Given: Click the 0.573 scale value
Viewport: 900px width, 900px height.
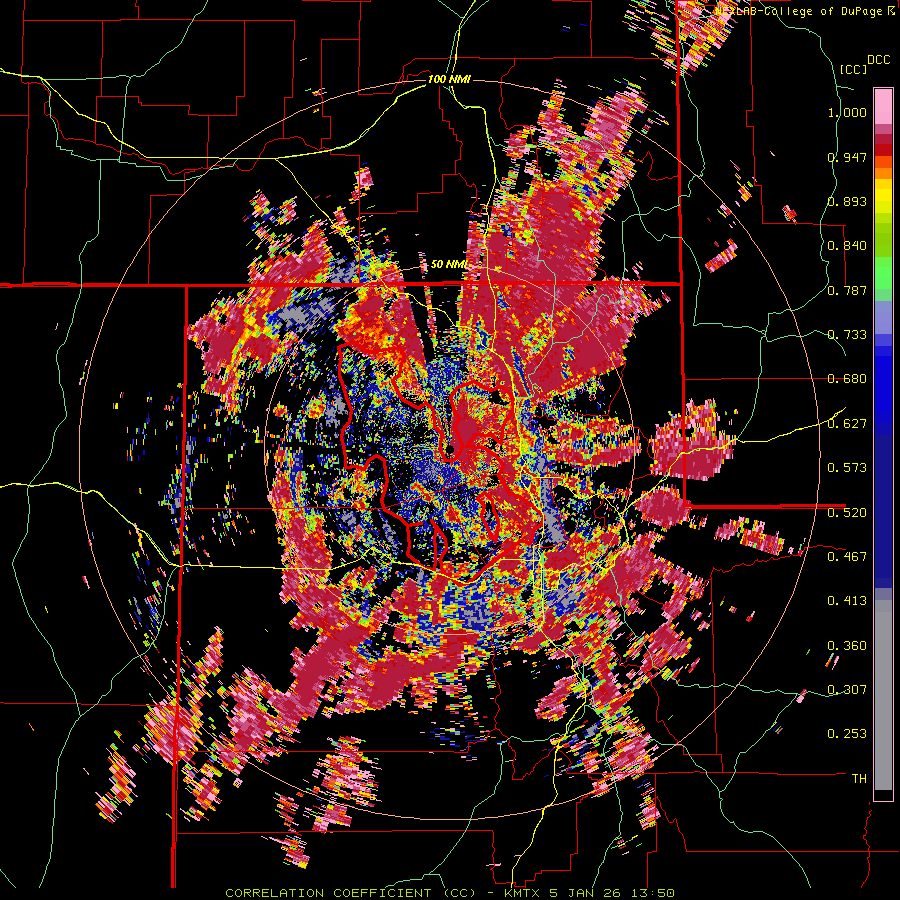Looking at the screenshot, I should (x=847, y=468).
